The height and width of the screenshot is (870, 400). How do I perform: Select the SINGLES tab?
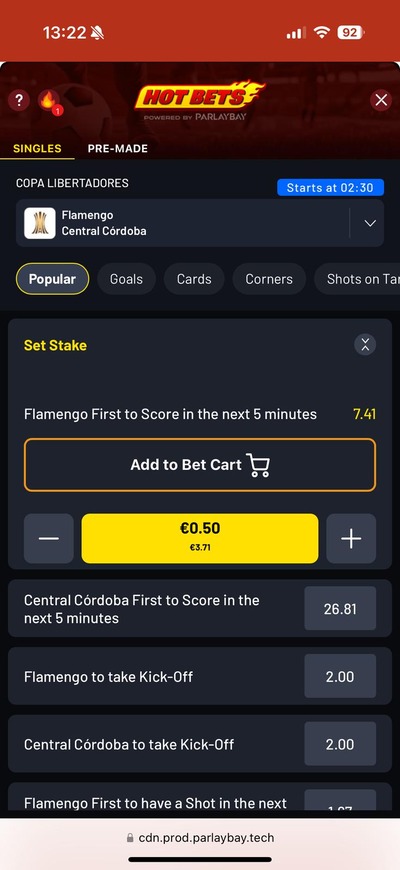[x=37, y=149]
